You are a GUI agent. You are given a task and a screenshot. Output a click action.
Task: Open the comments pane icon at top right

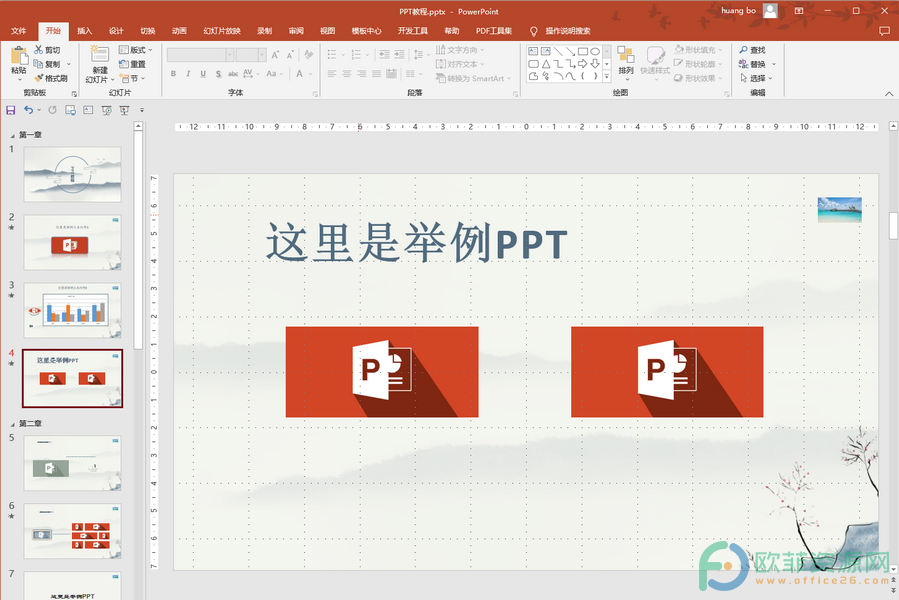tap(884, 31)
